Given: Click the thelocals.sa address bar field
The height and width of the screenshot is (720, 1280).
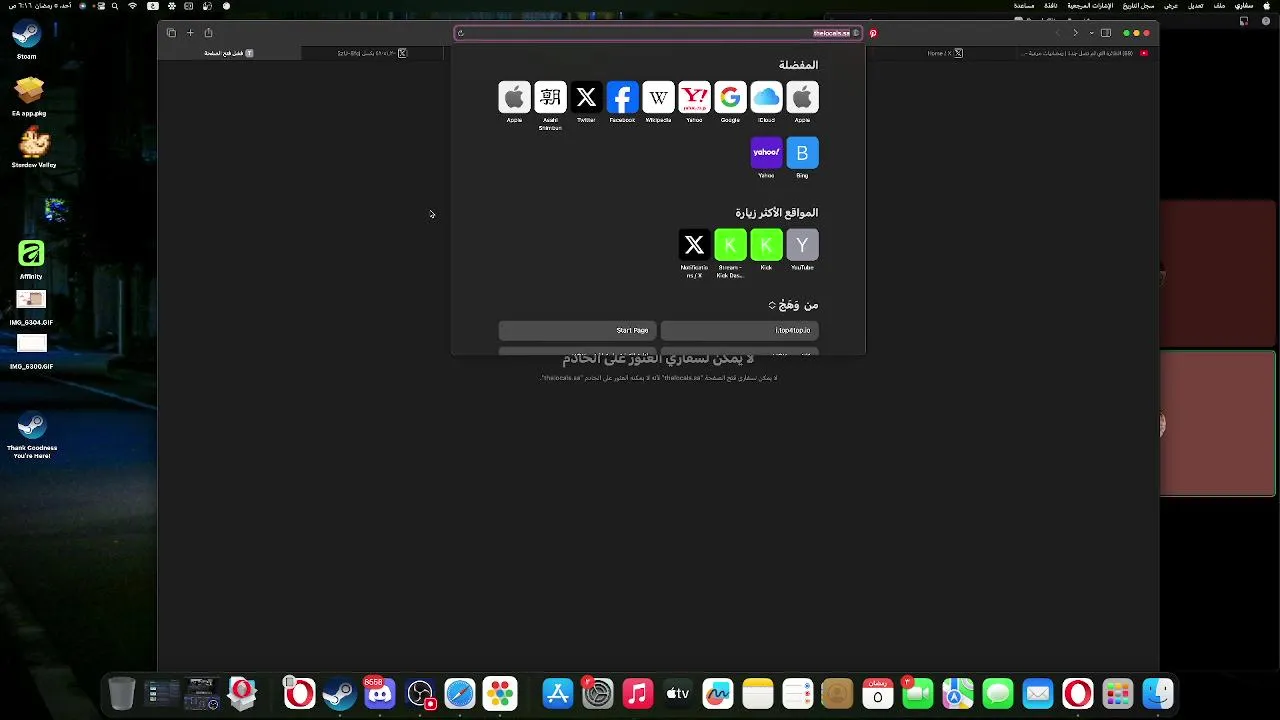Looking at the screenshot, I should (x=658, y=33).
